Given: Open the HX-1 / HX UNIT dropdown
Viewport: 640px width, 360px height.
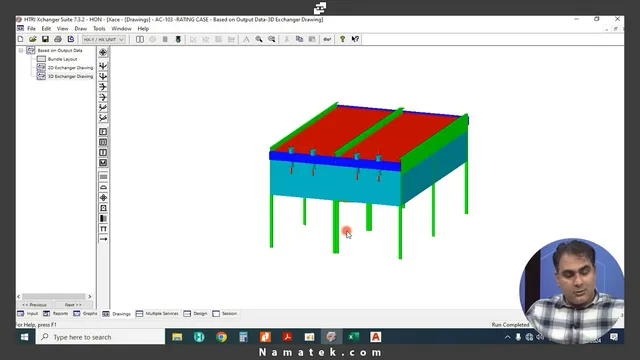Looking at the screenshot, I should click(104, 40).
